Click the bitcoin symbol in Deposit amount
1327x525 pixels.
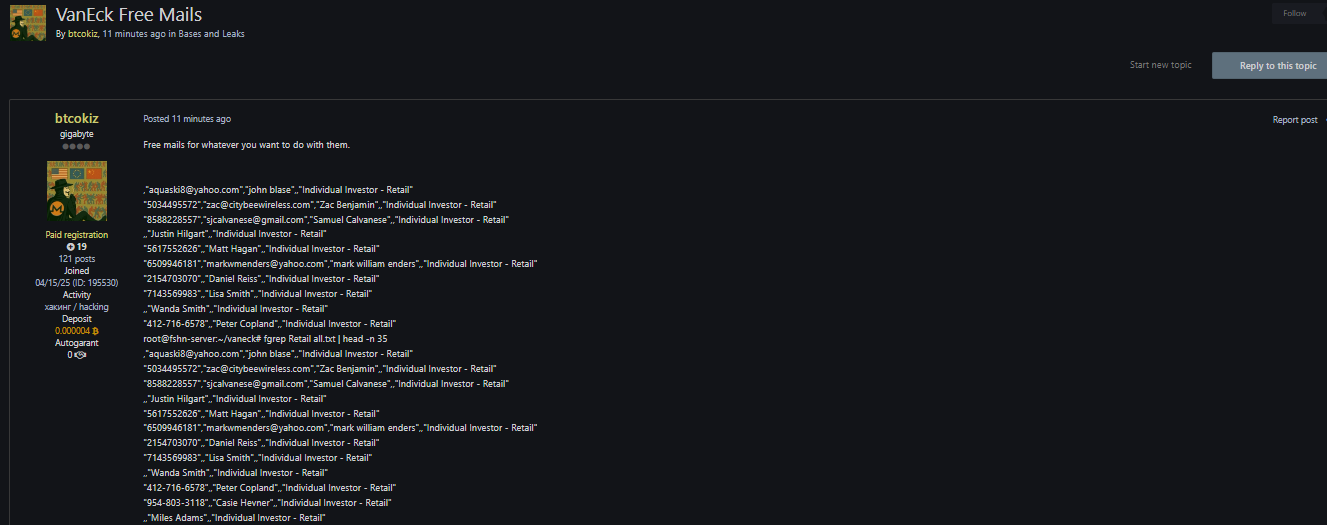tap(95, 331)
